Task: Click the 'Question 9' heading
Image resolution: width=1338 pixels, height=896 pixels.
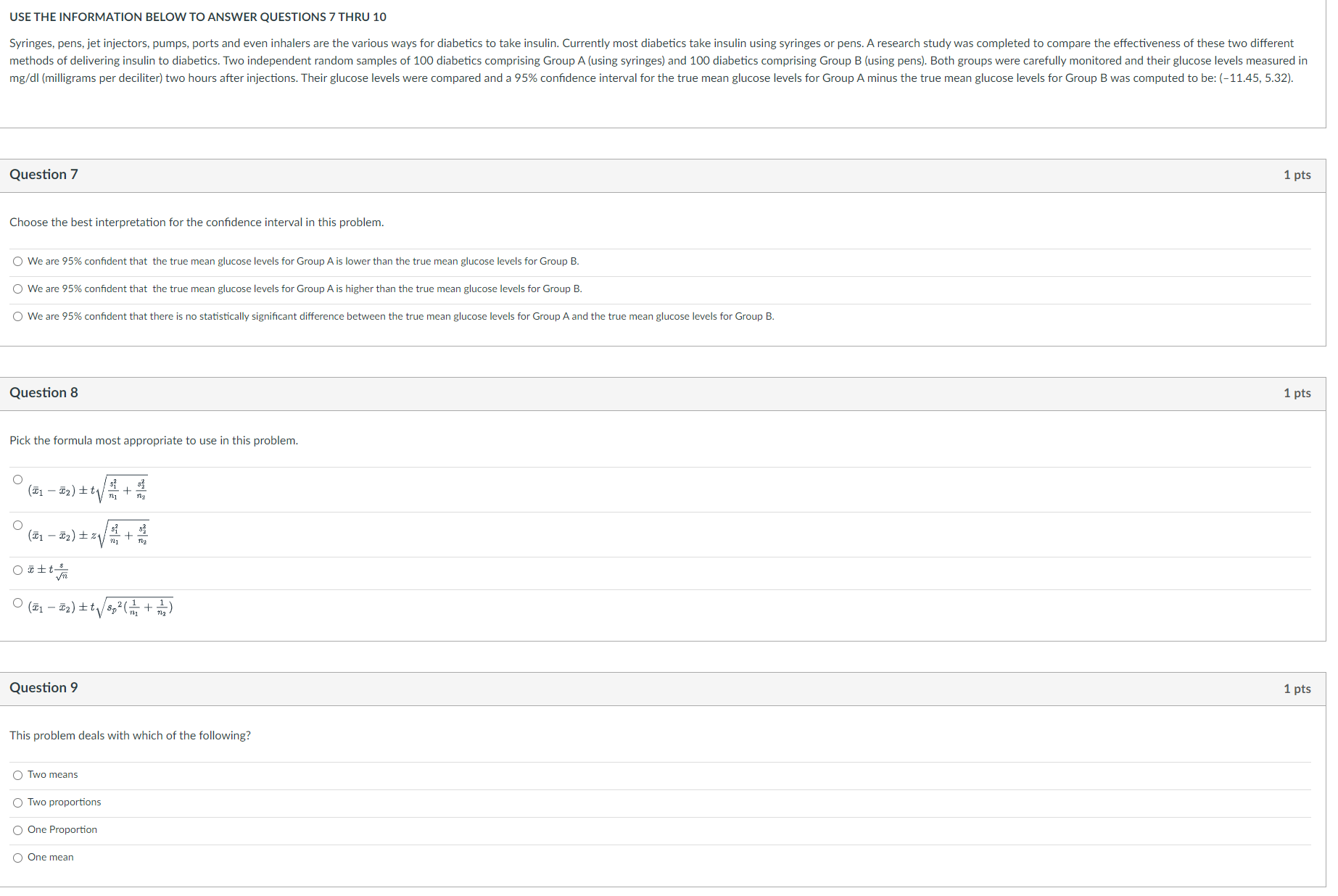Action: (44, 688)
